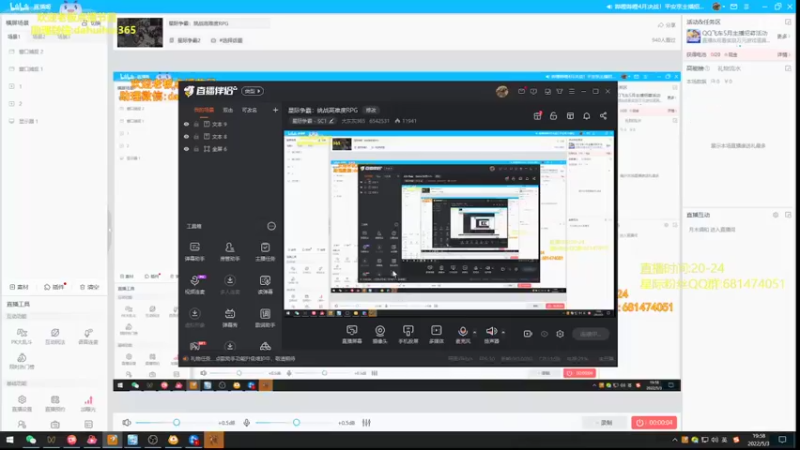Add 直播屏幕 source in 直播伴侣

(352, 334)
